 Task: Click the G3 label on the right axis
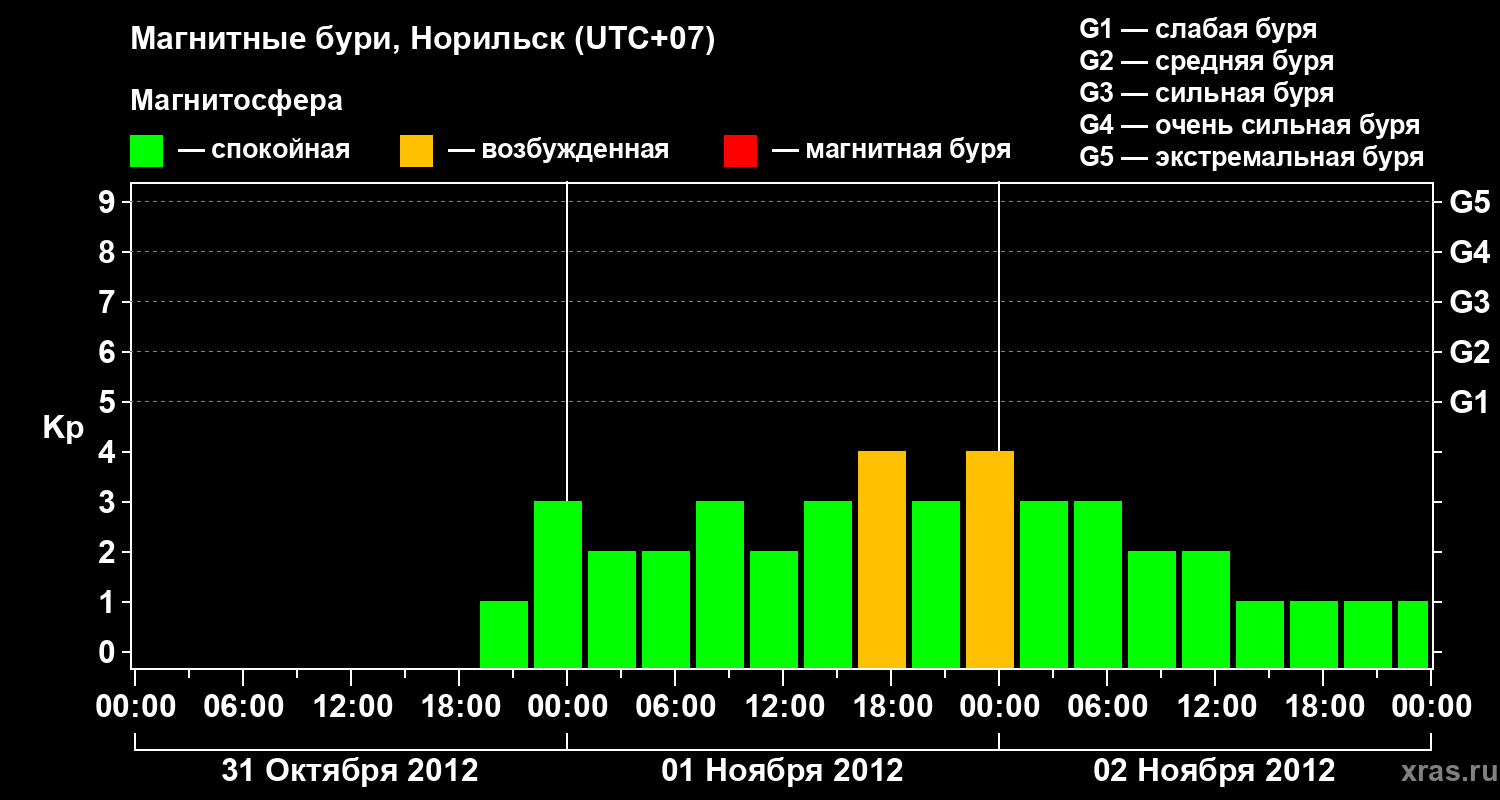1469,303
